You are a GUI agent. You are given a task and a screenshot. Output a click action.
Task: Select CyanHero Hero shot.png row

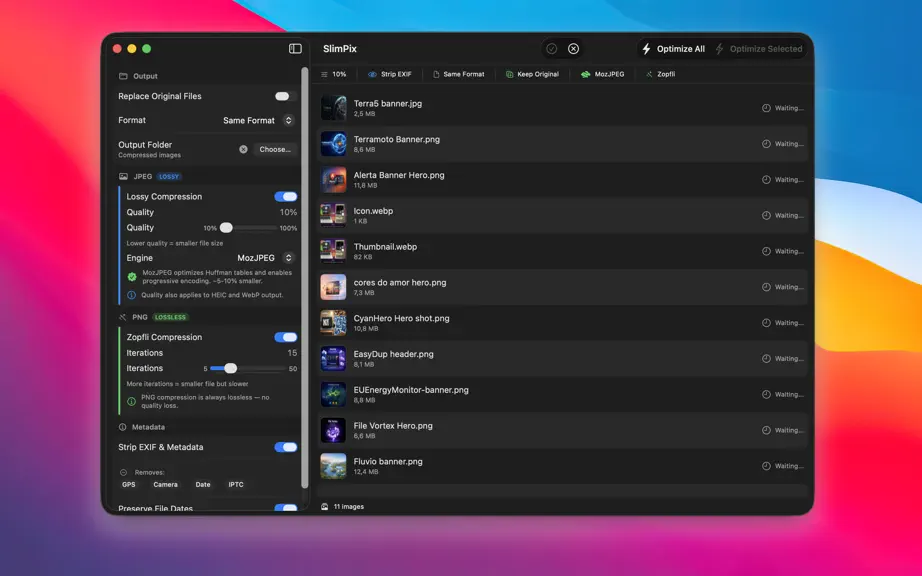tap(563, 323)
